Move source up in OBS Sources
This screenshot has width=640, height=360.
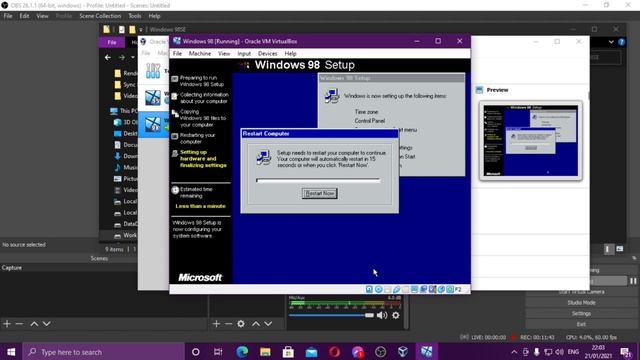[x=256, y=324]
